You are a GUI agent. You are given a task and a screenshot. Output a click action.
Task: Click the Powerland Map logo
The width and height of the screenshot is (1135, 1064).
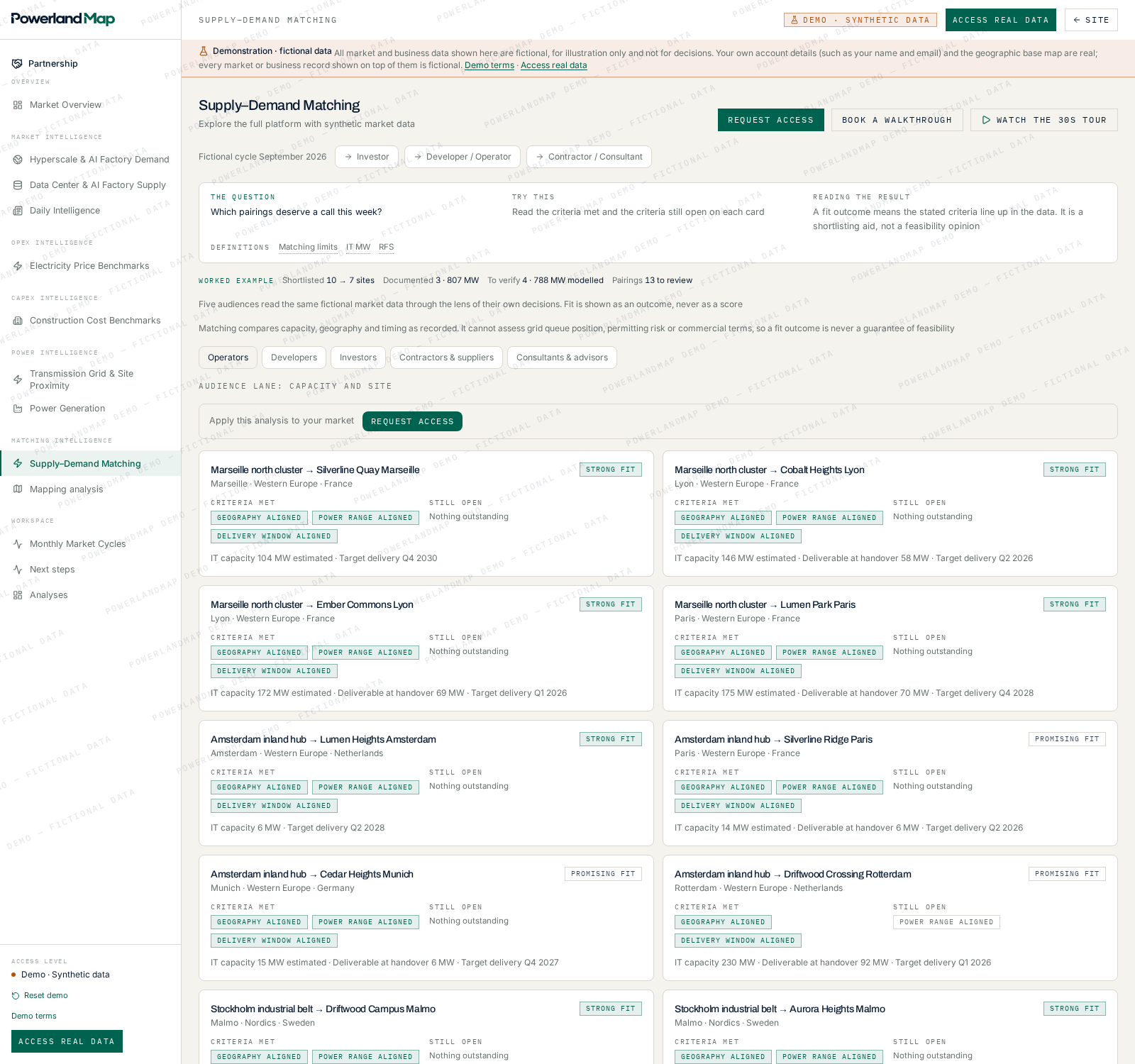pyautogui.click(x=63, y=19)
